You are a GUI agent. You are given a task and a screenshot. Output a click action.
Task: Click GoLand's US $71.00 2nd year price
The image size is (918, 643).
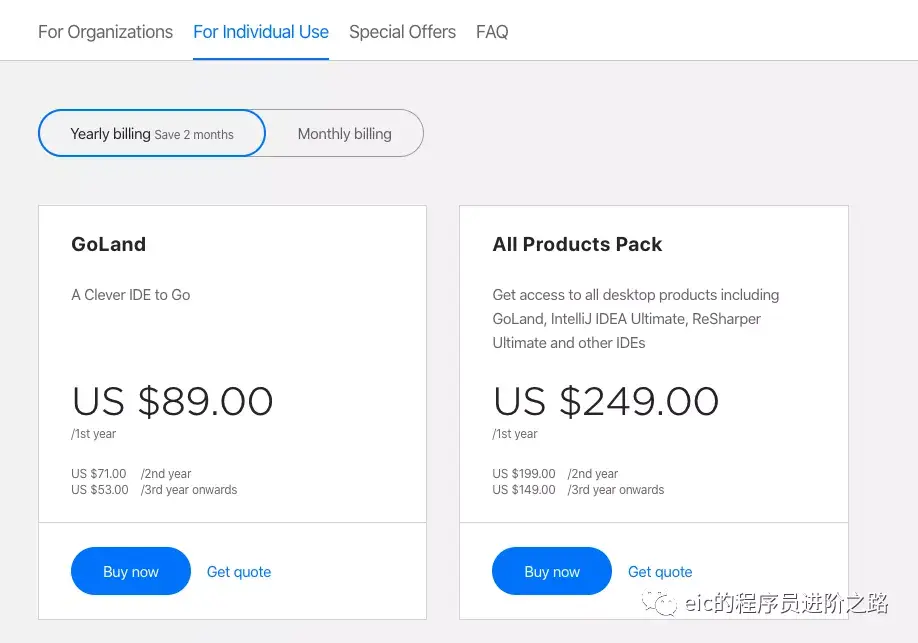point(99,474)
